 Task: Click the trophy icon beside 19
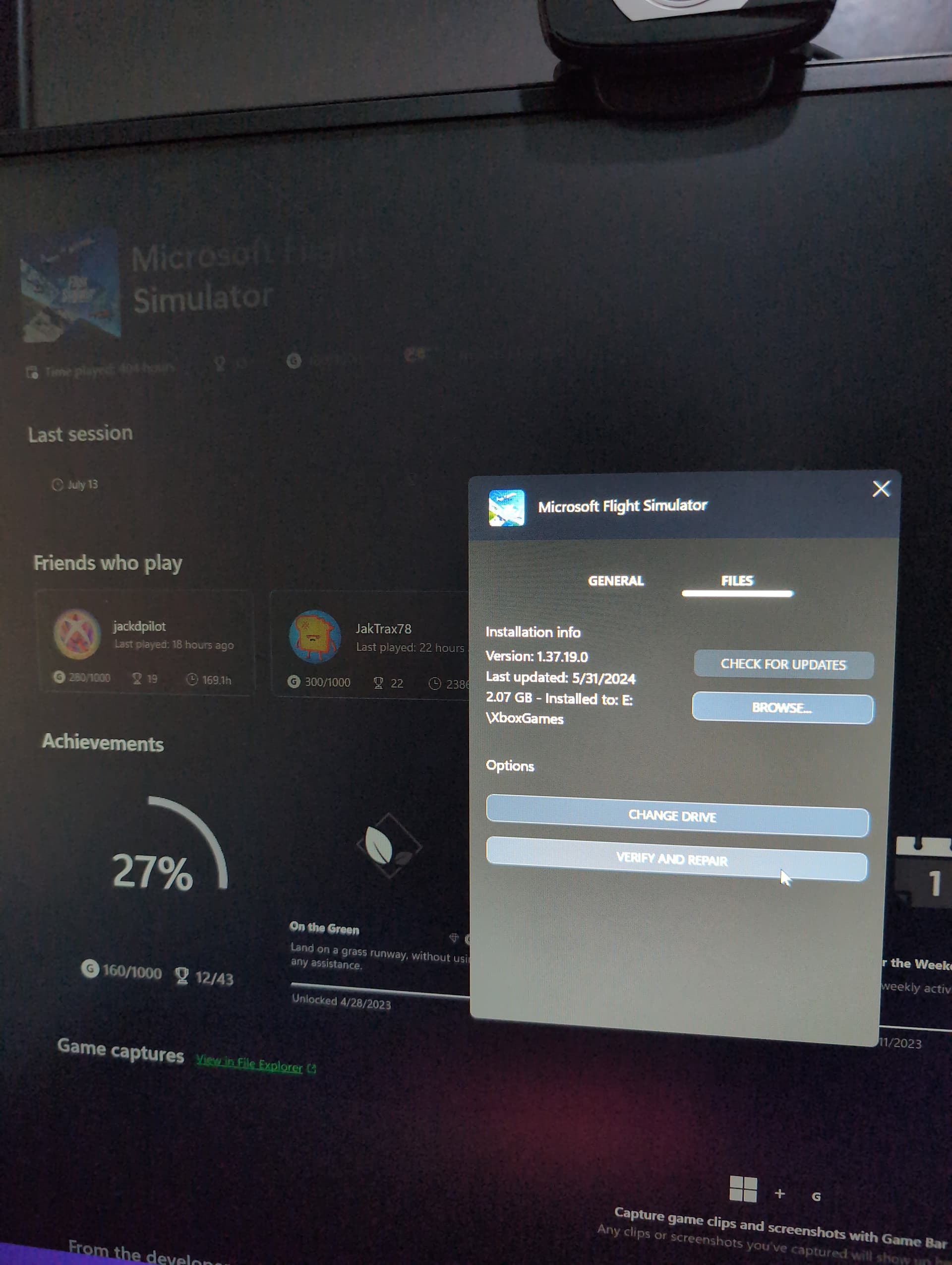(137, 678)
